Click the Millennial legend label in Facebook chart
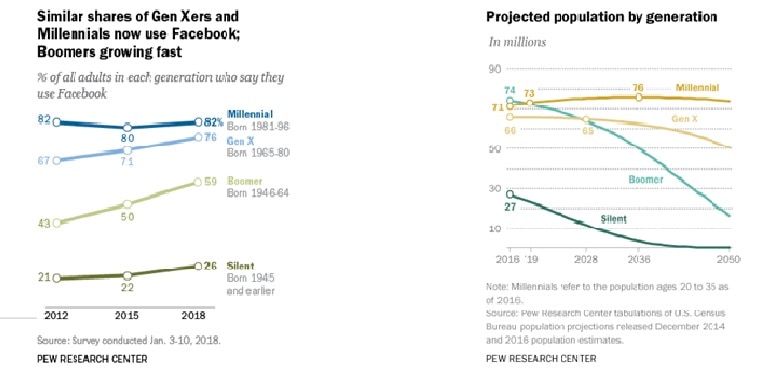This screenshot has width=761, height=381. pos(250,115)
